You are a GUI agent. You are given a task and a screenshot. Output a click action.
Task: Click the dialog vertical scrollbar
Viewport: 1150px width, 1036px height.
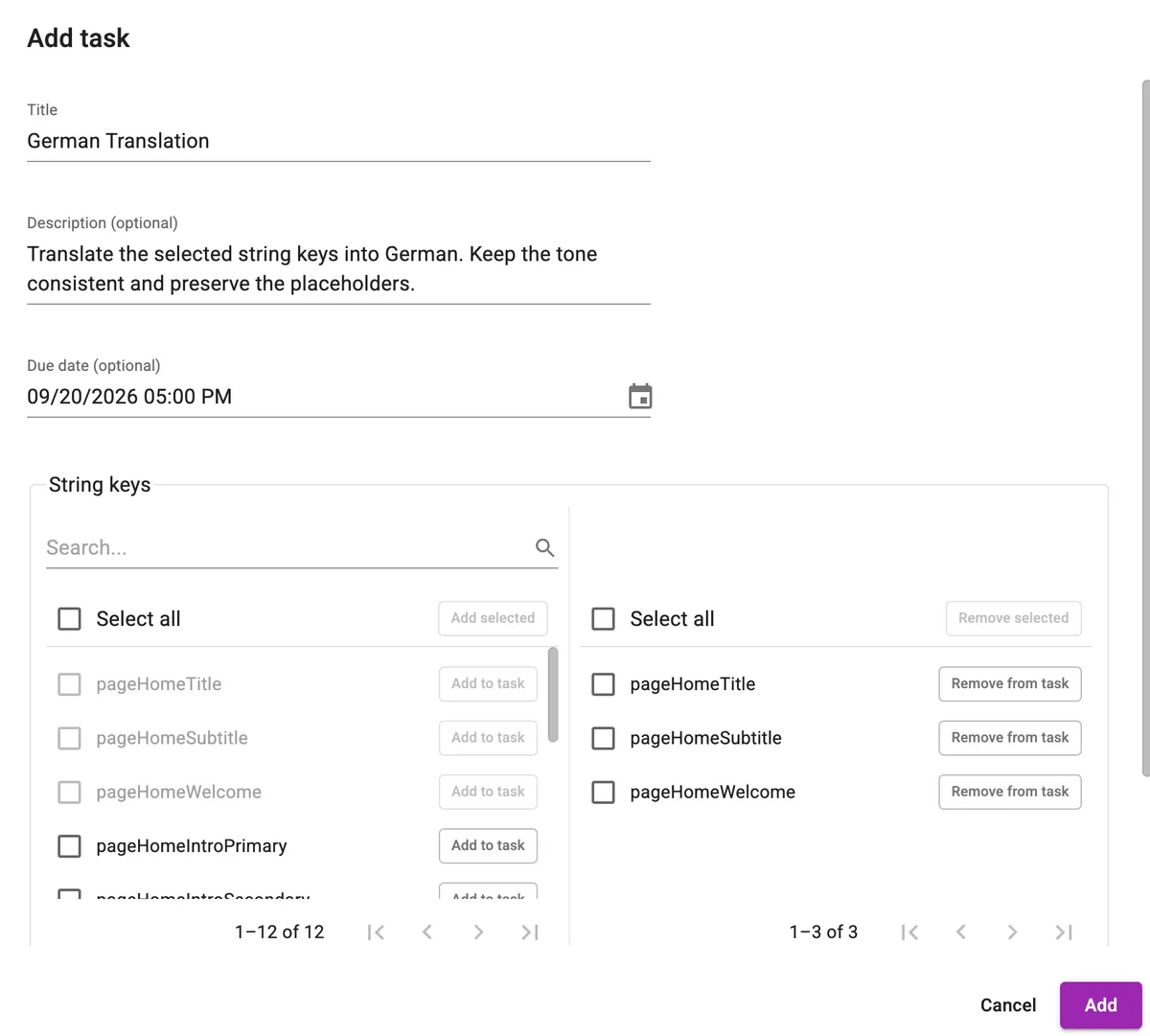click(1145, 428)
